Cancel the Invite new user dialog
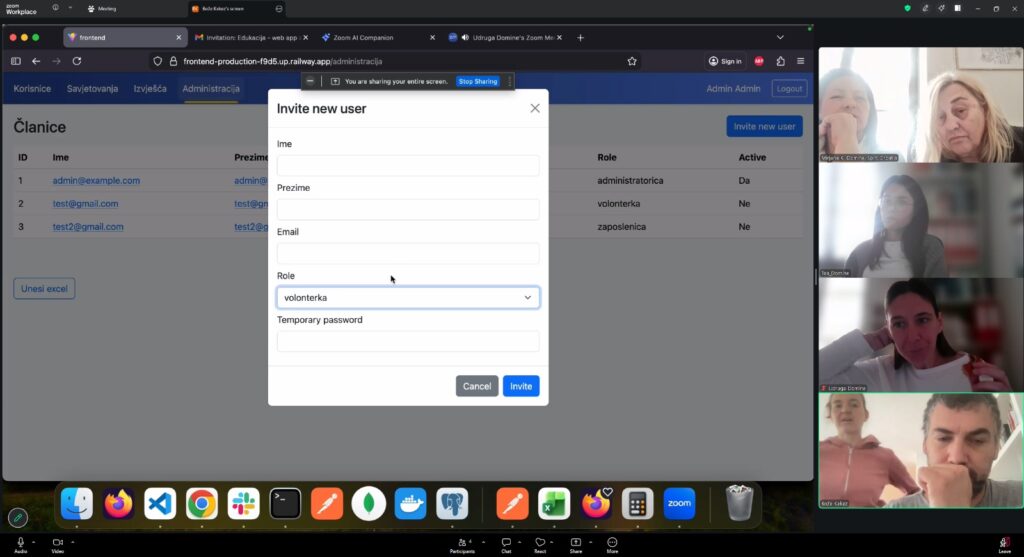 pos(476,386)
